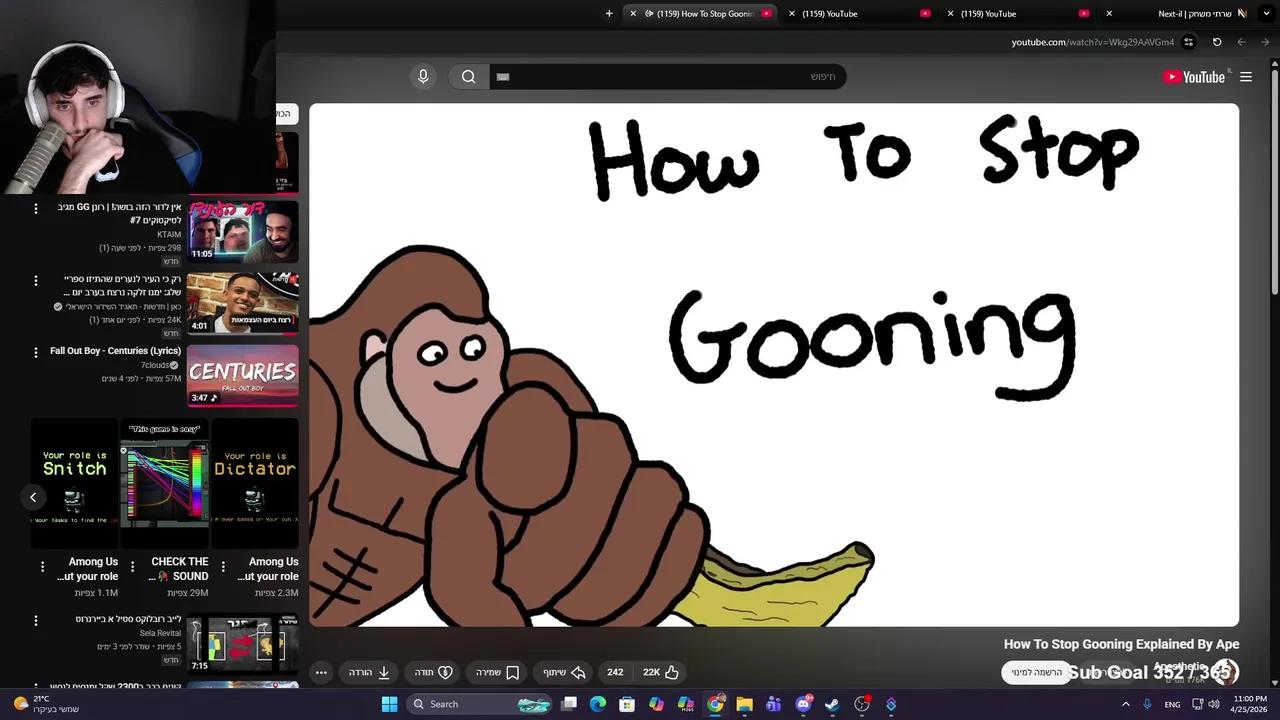1280x720 pixels.
Task: Open KTAIM channel link
Action: (169, 234)
